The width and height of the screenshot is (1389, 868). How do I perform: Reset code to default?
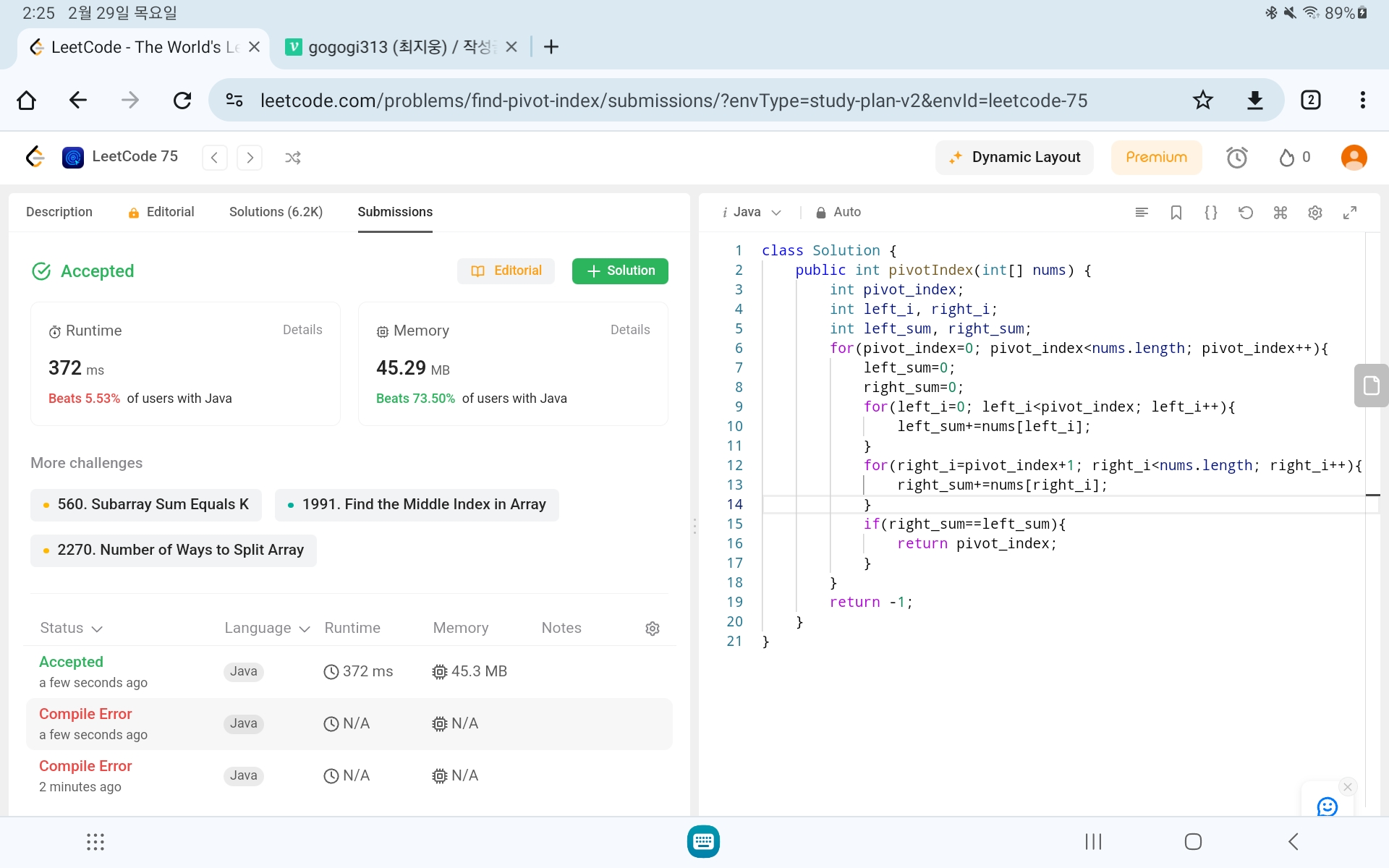pyautogui.click(x=1246, y=213)
